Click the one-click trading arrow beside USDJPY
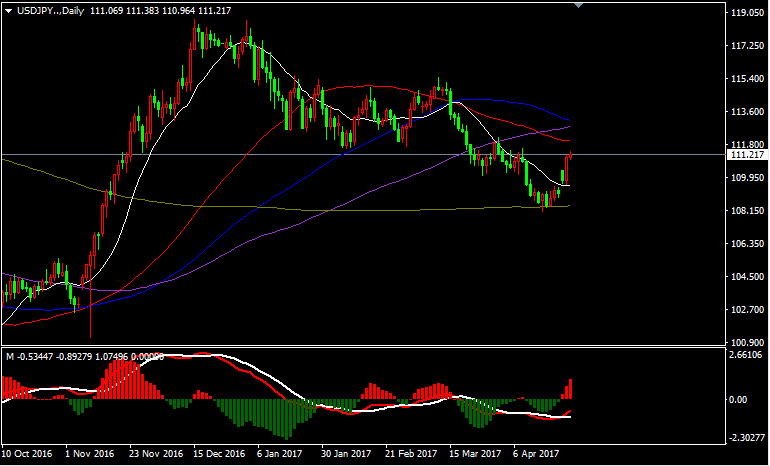The width and height of the screenshot is (770, 466). [9, 11]
